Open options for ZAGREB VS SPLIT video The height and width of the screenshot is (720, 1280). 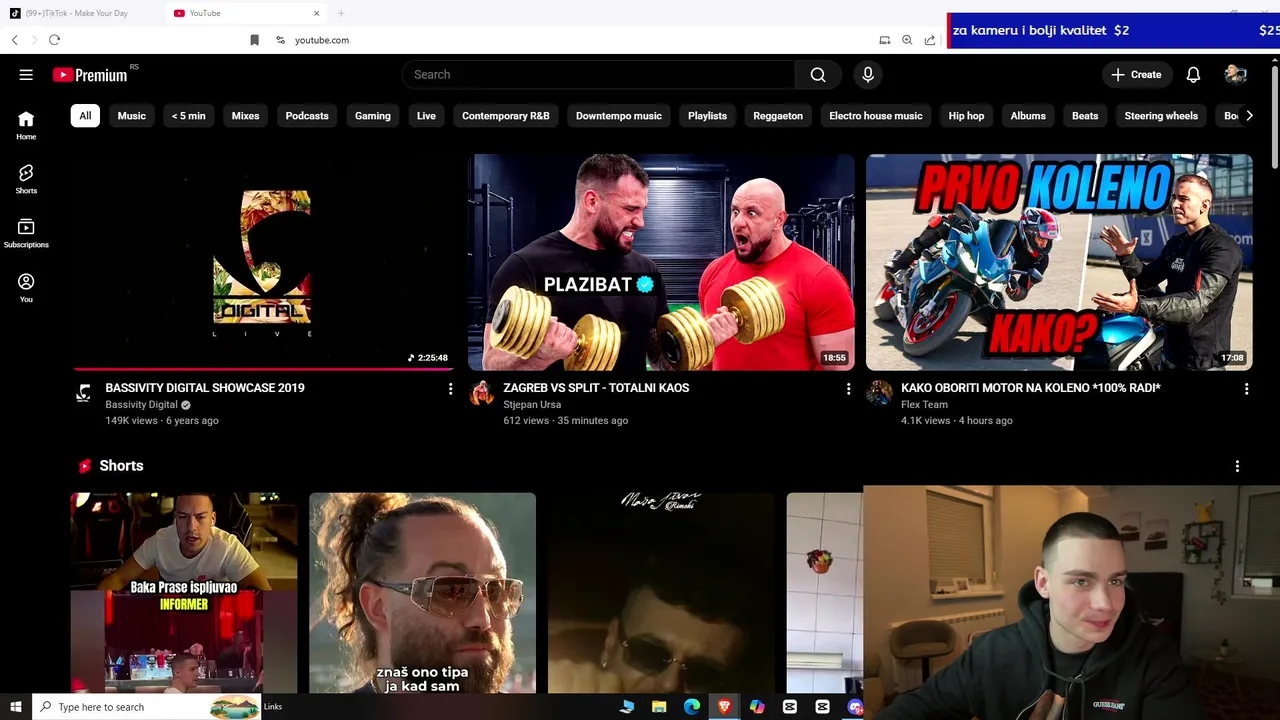pos(848,389)
